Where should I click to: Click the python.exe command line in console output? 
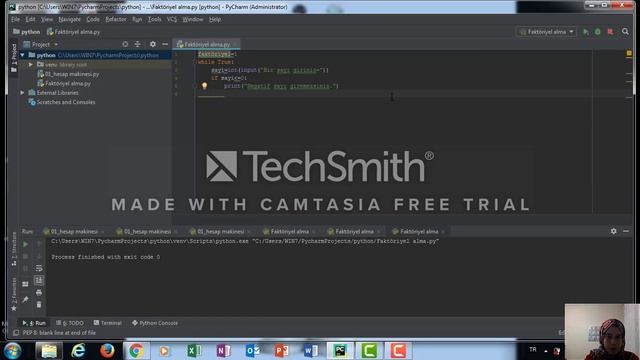[245, 241]
